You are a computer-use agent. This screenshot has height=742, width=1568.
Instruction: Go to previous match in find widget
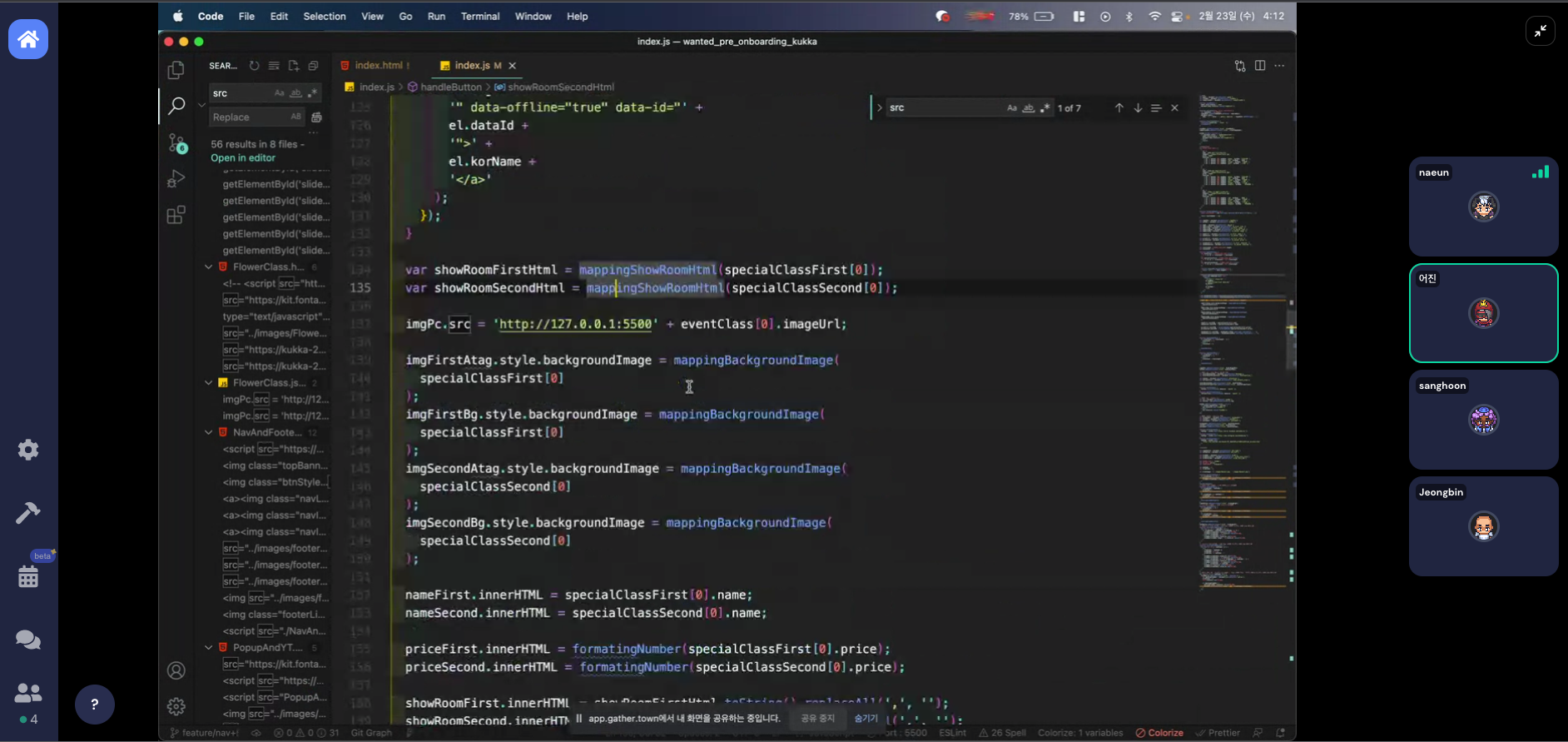(x=1119, y=108)
